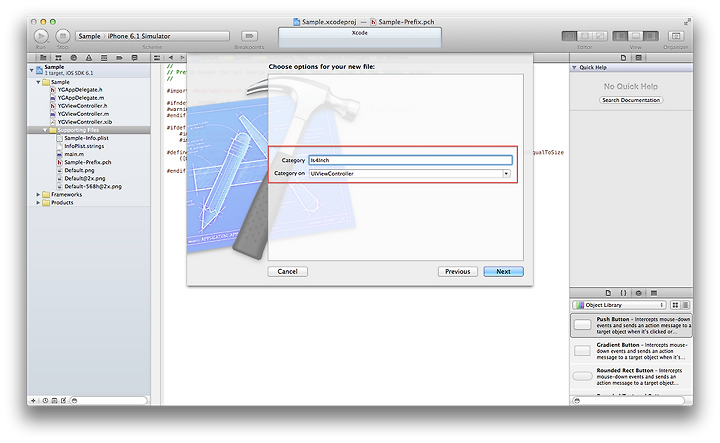
Task: Collapse the Sample group folder
Action: click(x=39, y=82)
